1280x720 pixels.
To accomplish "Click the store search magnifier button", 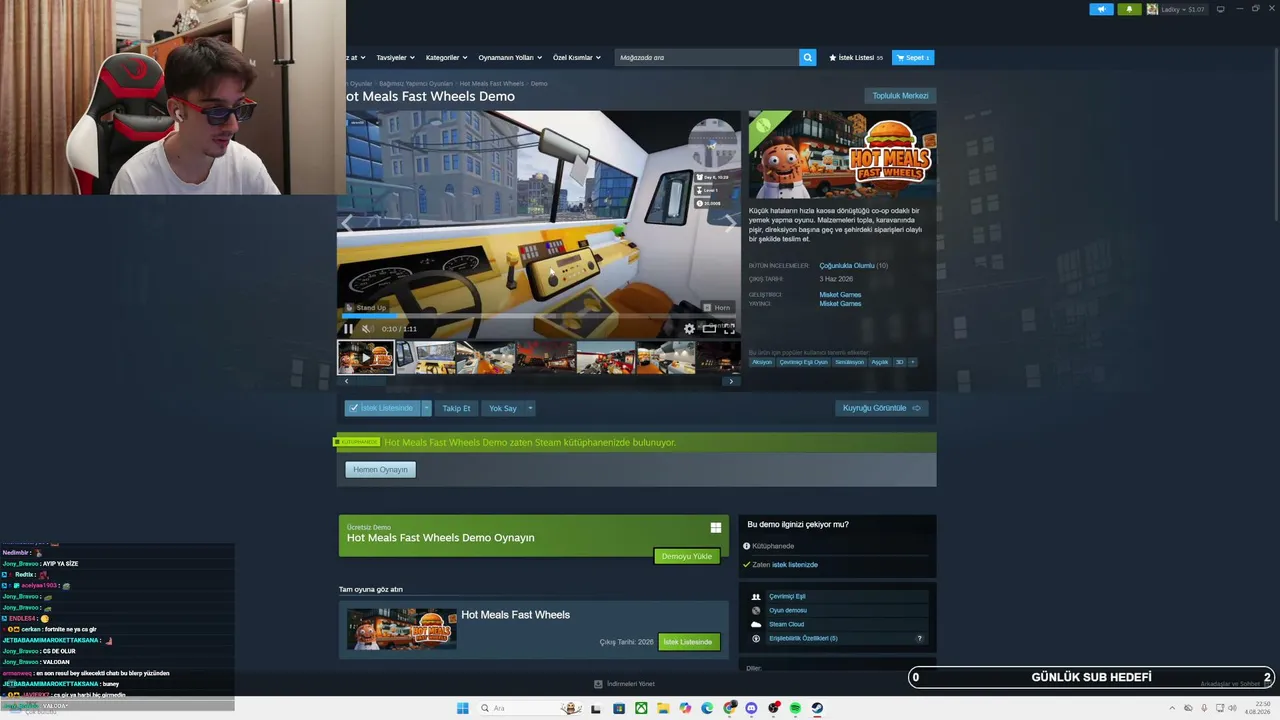I will click(807, 57).
